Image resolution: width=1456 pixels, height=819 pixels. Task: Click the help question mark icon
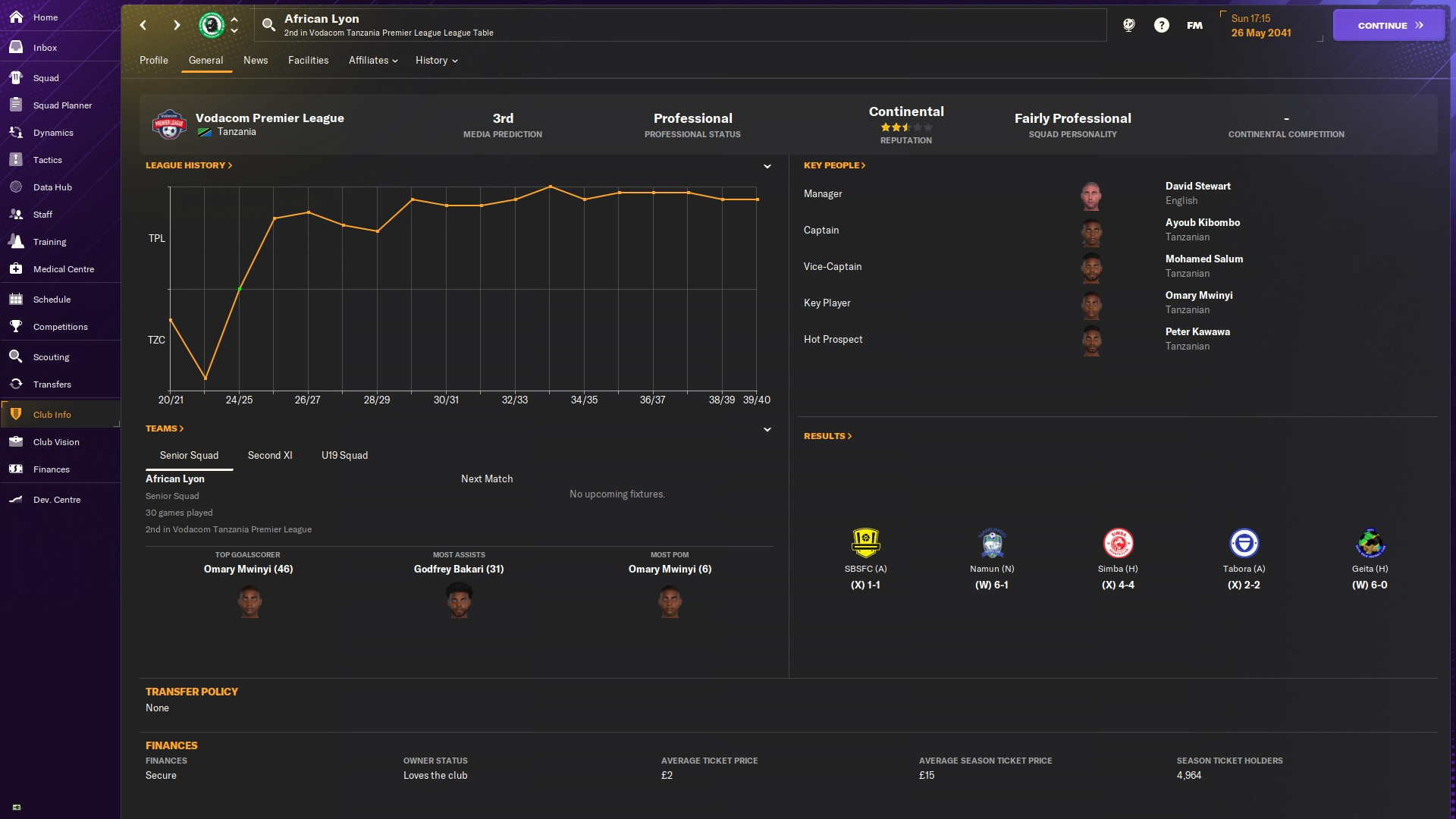(1161, 25)
